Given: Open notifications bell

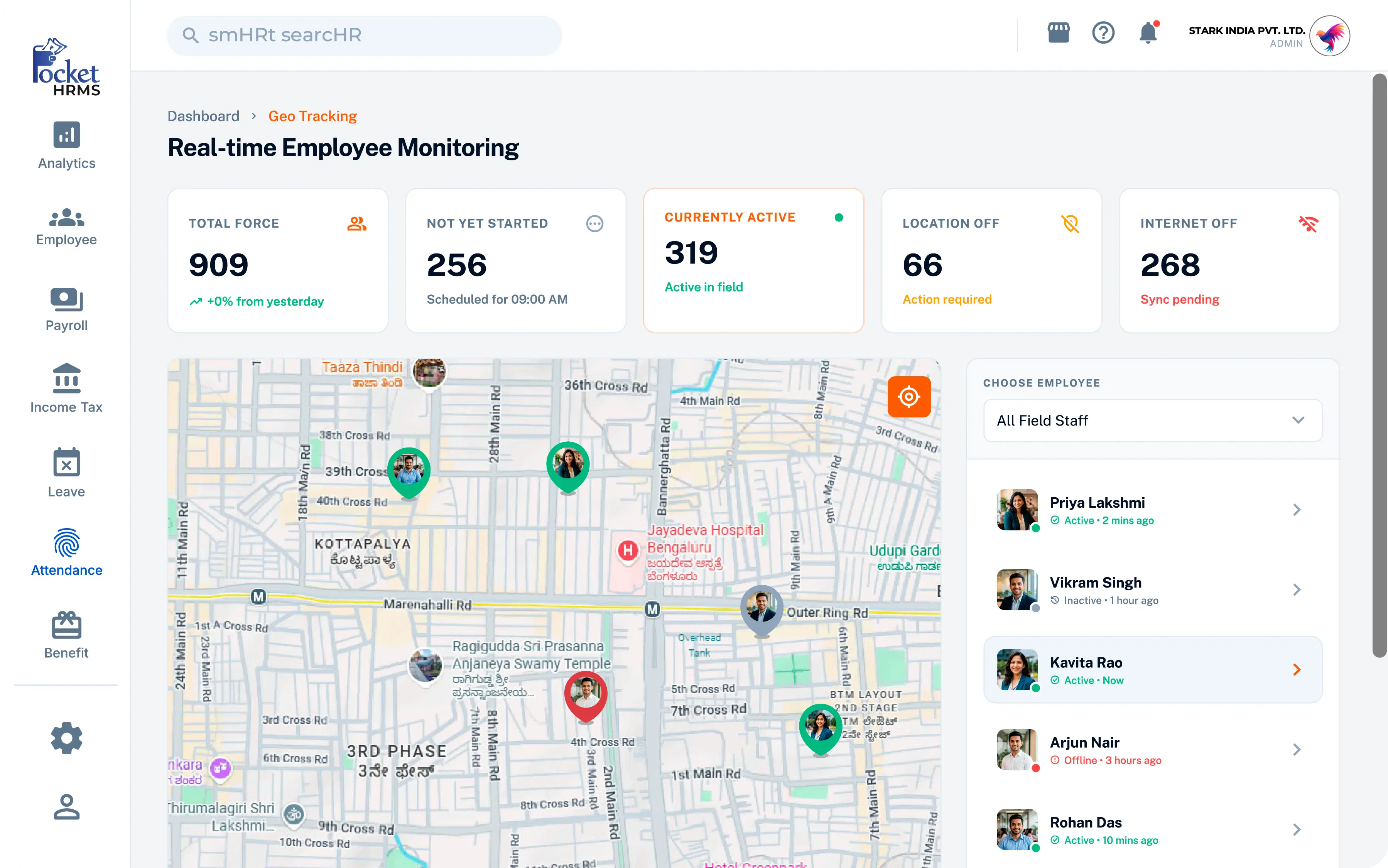Looking at the screenshot, I should (x=1149, y=33).
